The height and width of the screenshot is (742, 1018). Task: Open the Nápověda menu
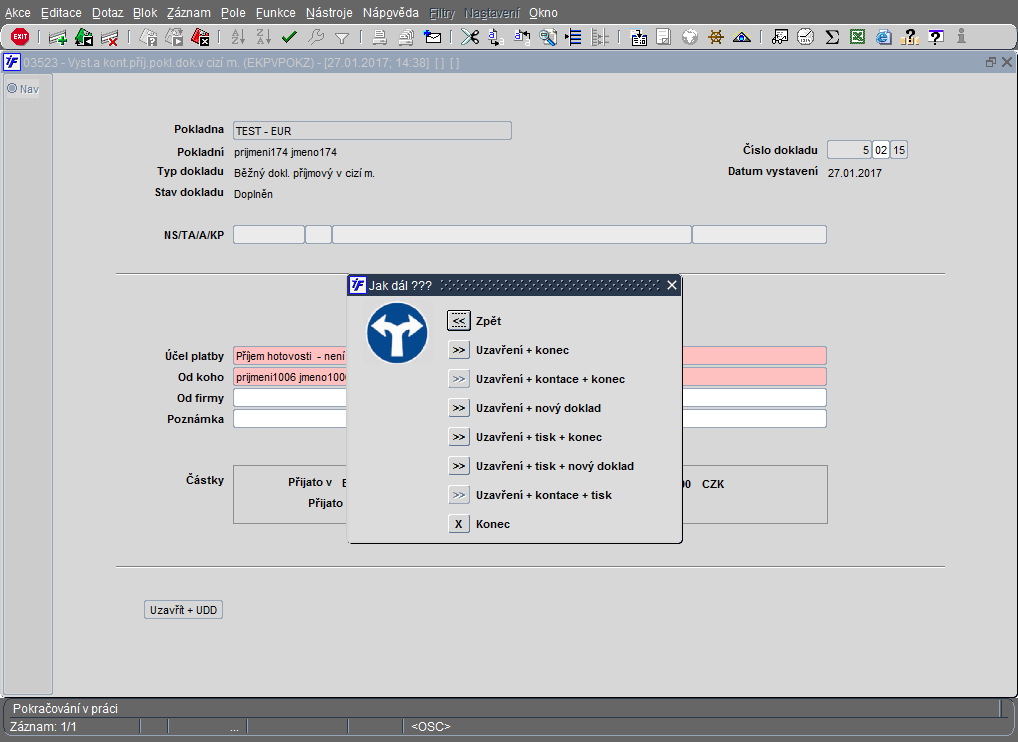(390, 13)
